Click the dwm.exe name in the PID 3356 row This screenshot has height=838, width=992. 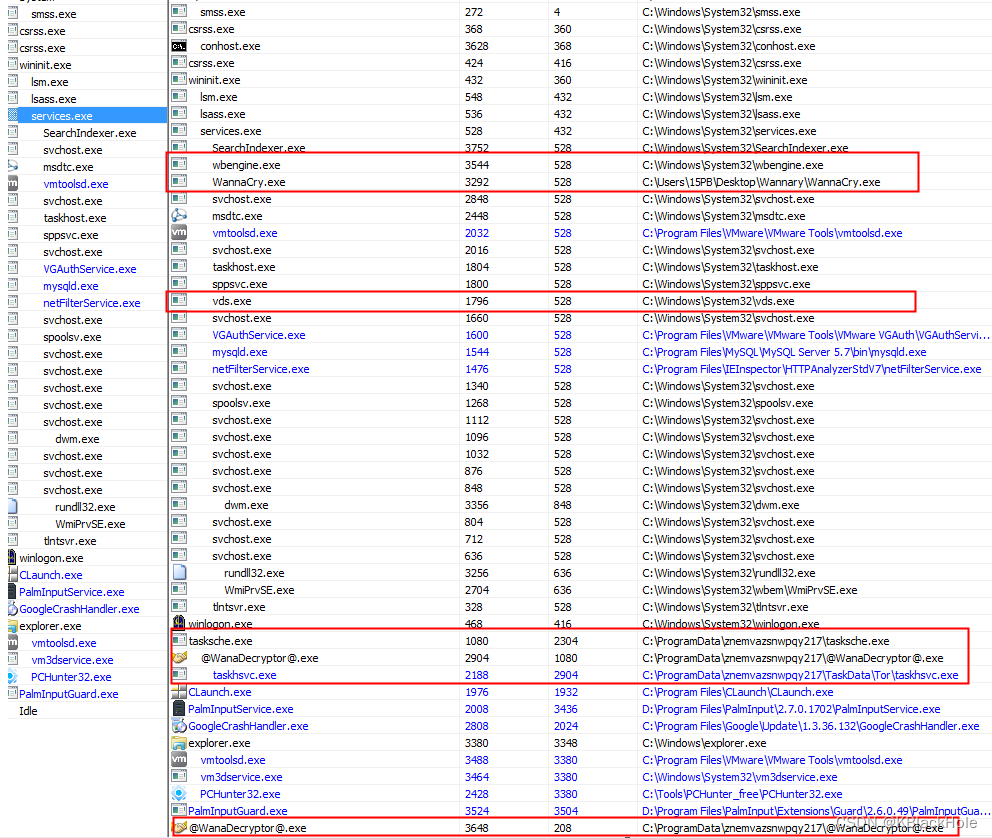point(246,505)
